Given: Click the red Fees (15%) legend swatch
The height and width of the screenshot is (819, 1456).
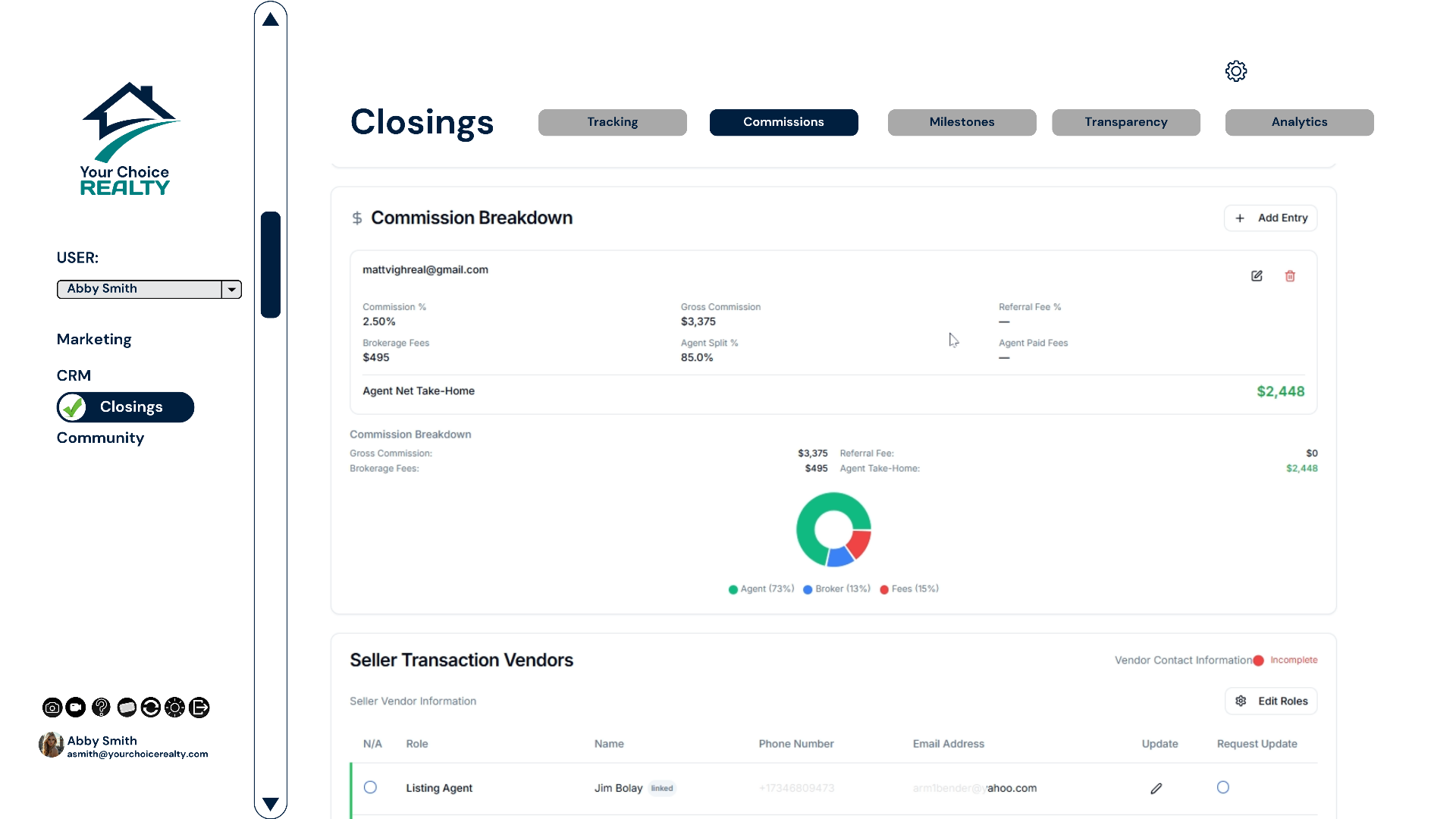Looking at the screenshot, I should (884, 589).
